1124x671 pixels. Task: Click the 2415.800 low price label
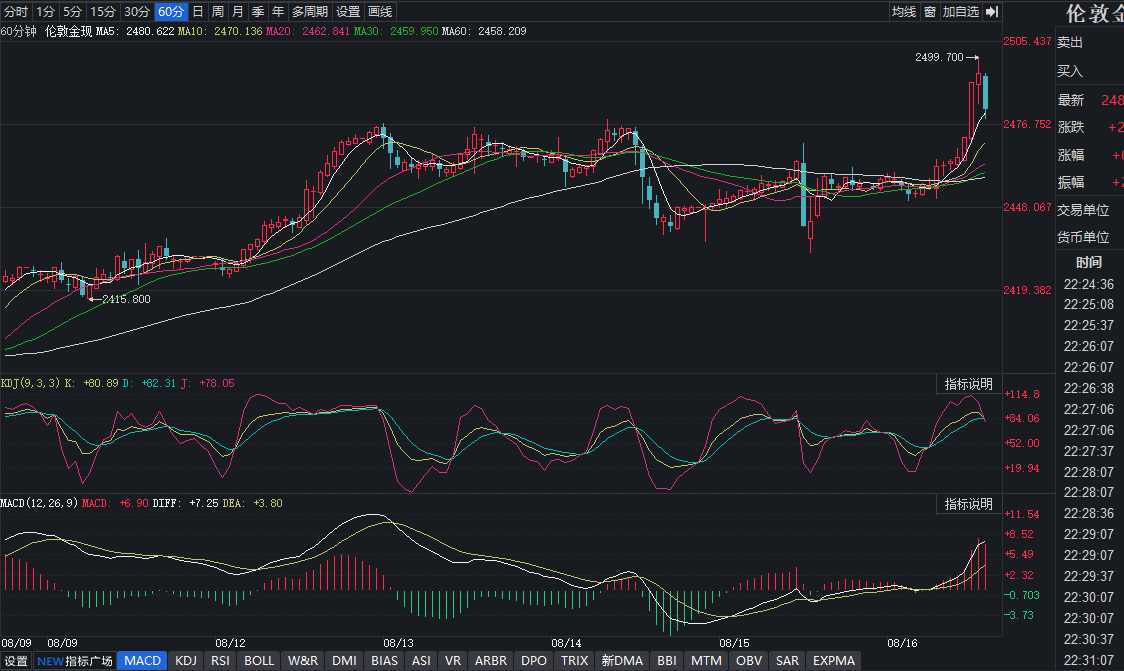(126, 300)
